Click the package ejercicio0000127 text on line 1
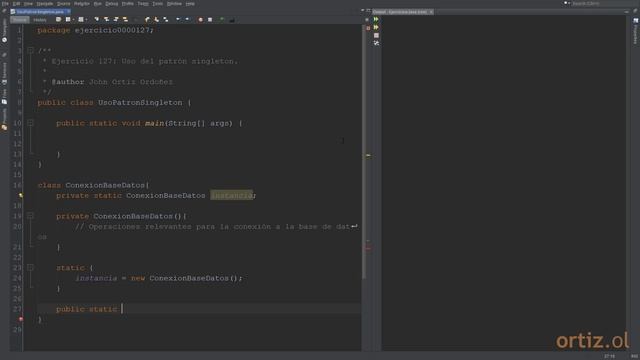This screenshot has height=360, width=640. (x=112, y=30)
